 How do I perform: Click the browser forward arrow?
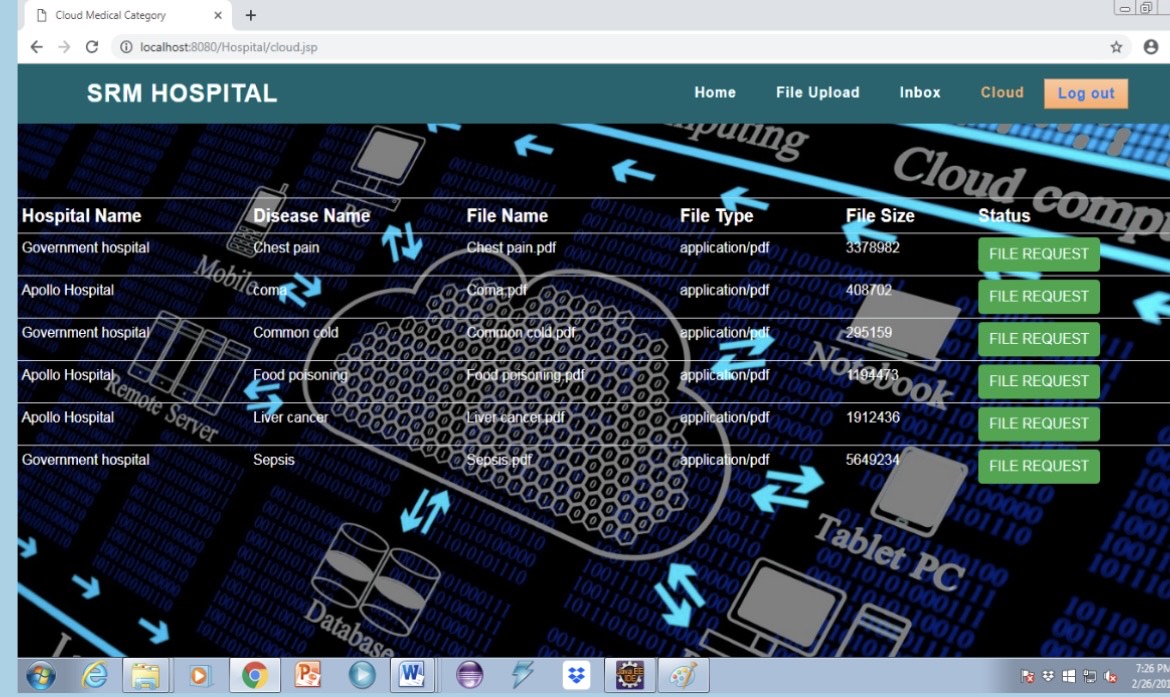(x=64, y=47)
